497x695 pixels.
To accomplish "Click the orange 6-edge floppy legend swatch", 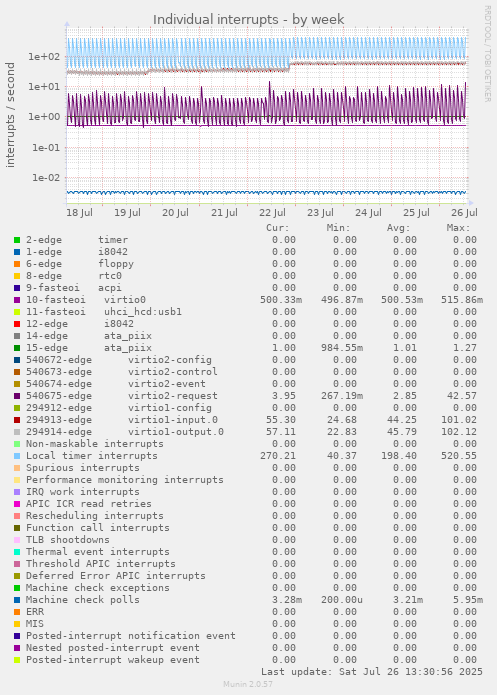I will 17,264.
